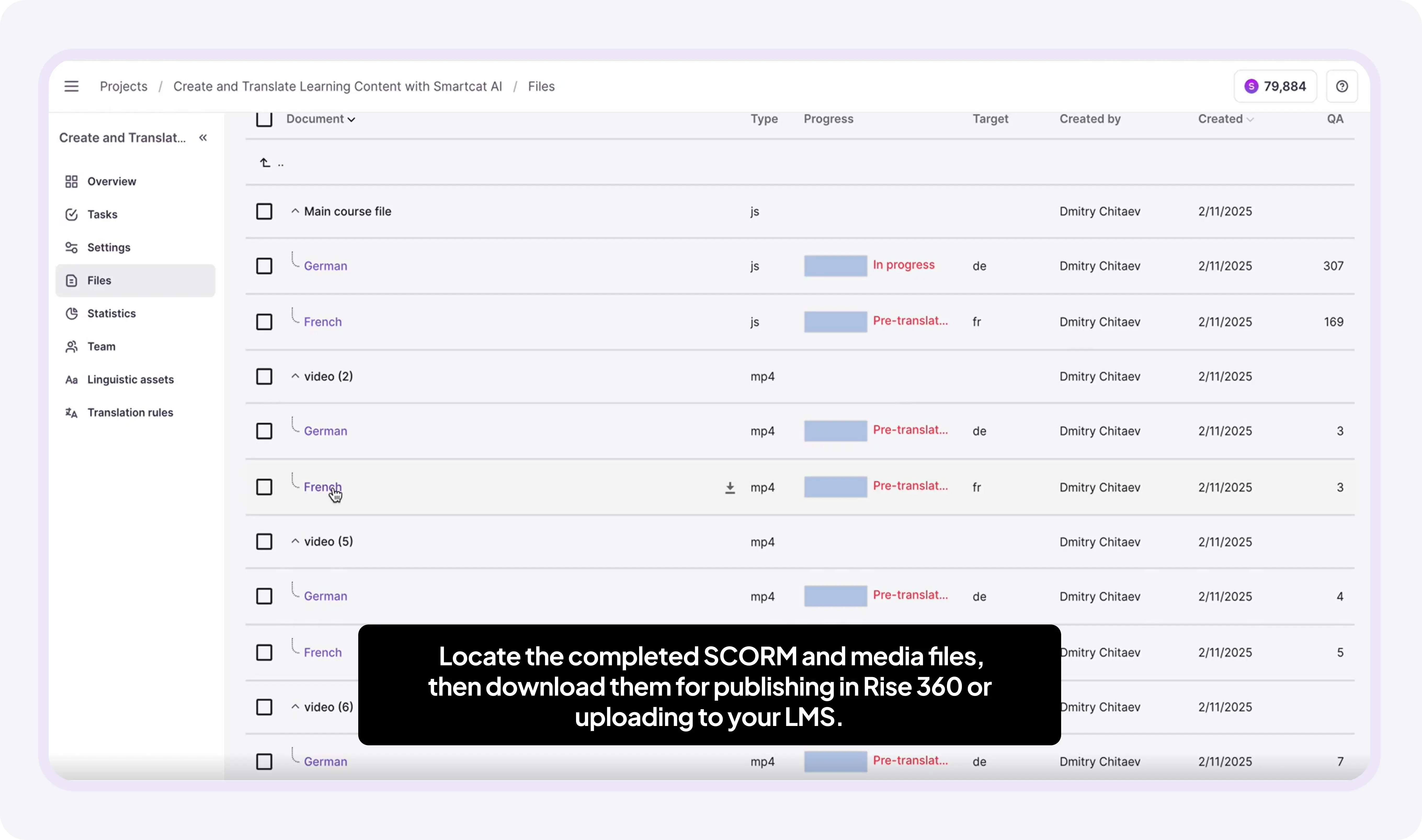Check the video (5) French checkbox
This screenshot has height=840, width=1422.
click(264, 653)
